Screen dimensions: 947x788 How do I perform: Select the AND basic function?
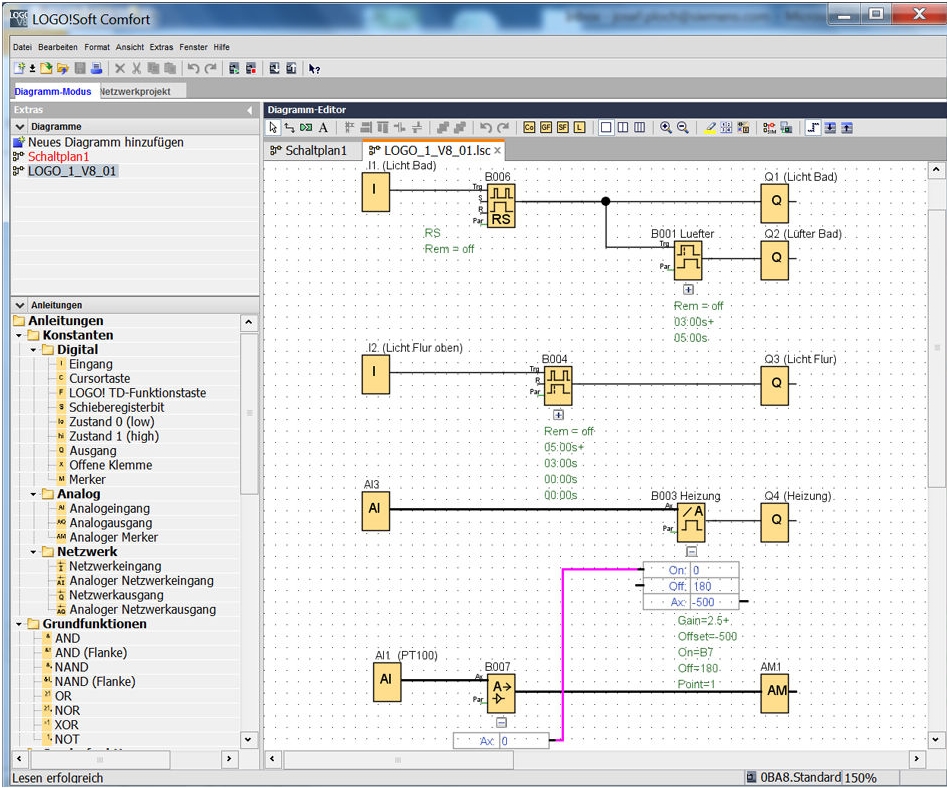(67, 638)
